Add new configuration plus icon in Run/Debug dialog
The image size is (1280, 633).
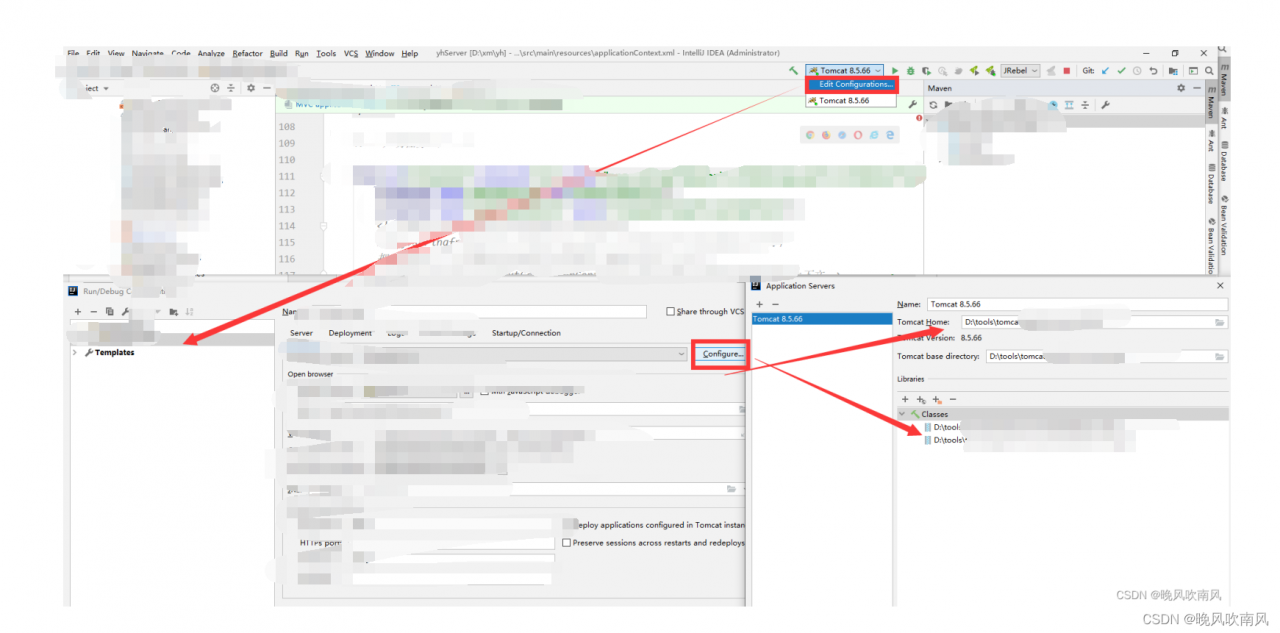78,312
